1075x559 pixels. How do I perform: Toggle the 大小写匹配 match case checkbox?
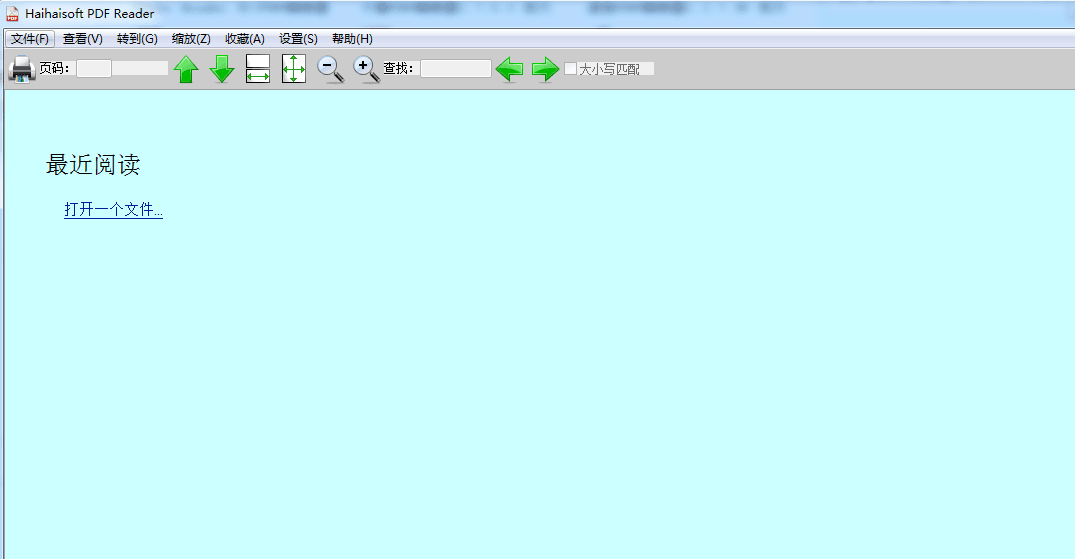[x=571, y=69]
